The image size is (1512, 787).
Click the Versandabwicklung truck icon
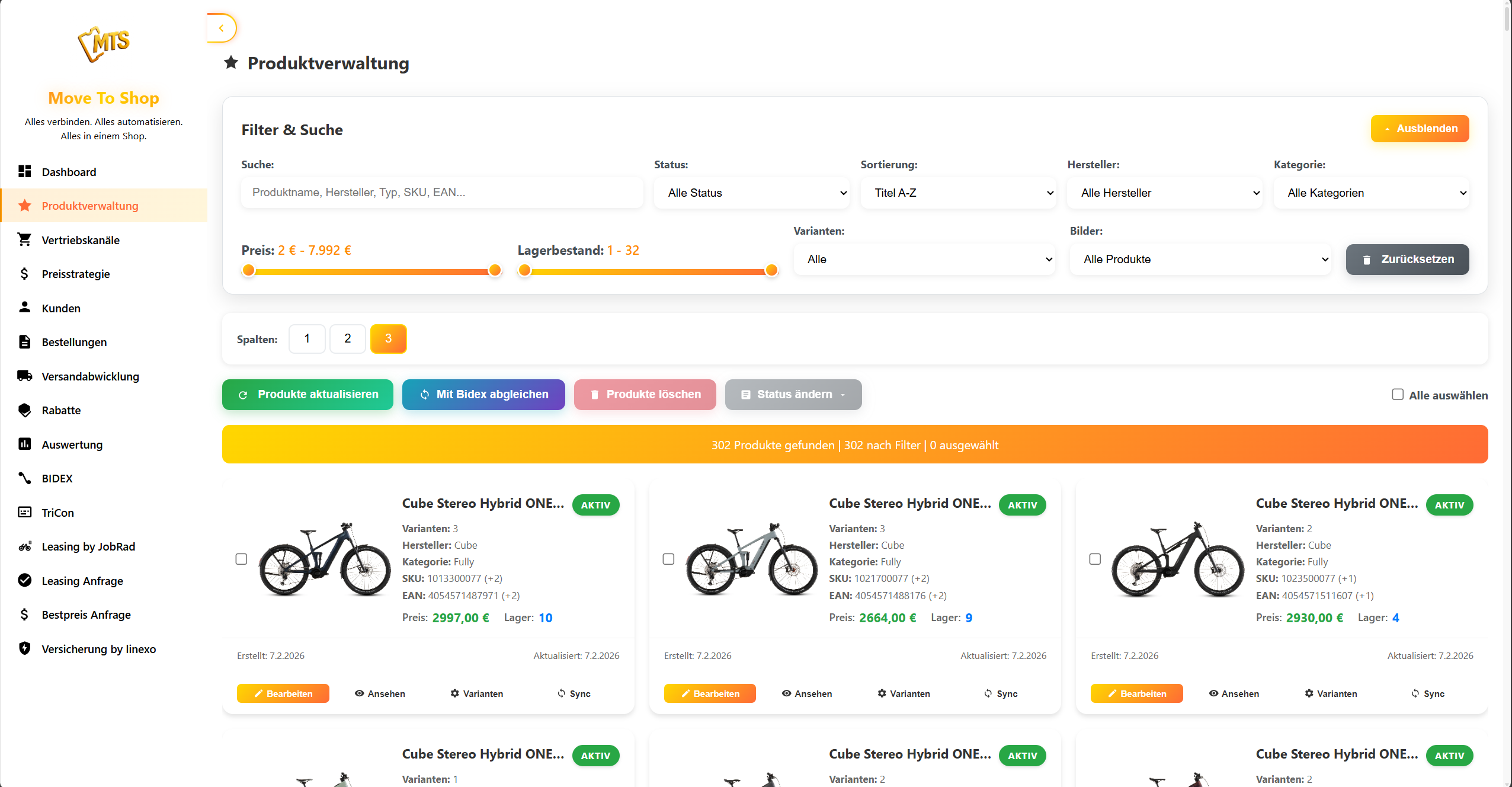24,376
